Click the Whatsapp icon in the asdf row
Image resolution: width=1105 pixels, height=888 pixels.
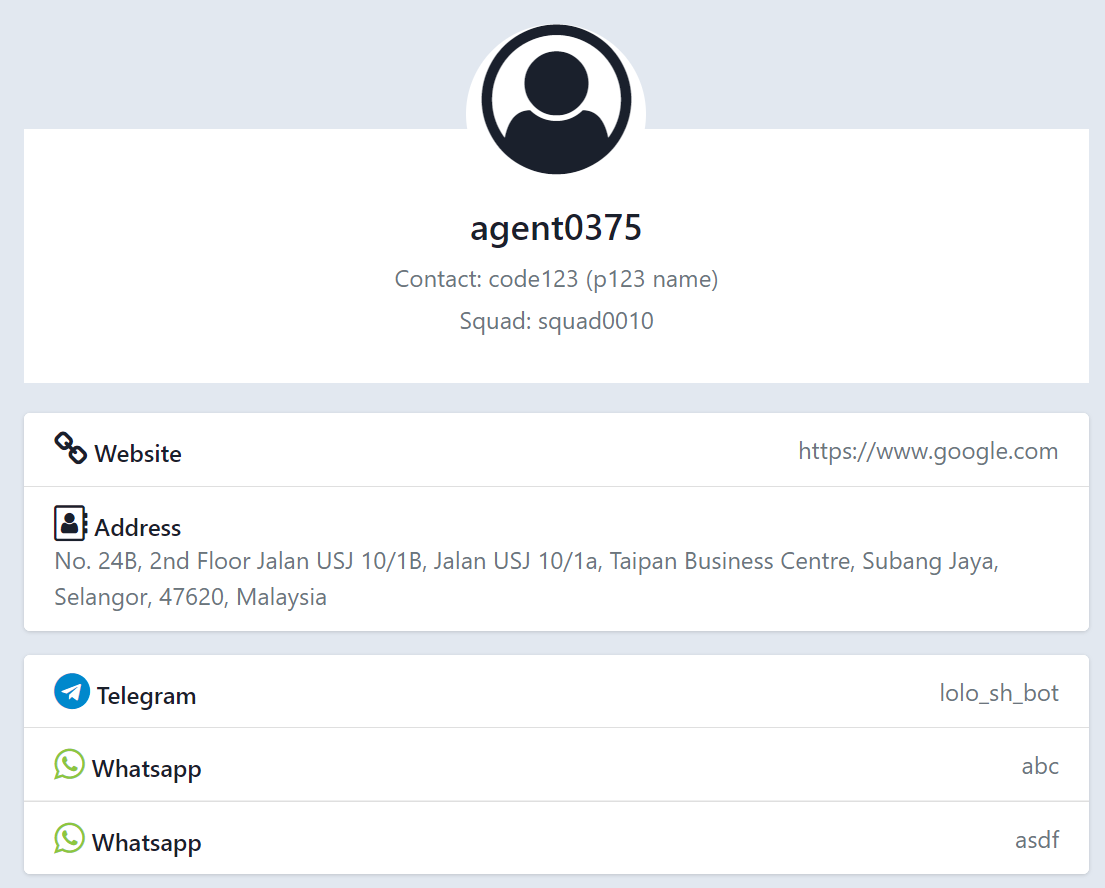click(69, 838)
